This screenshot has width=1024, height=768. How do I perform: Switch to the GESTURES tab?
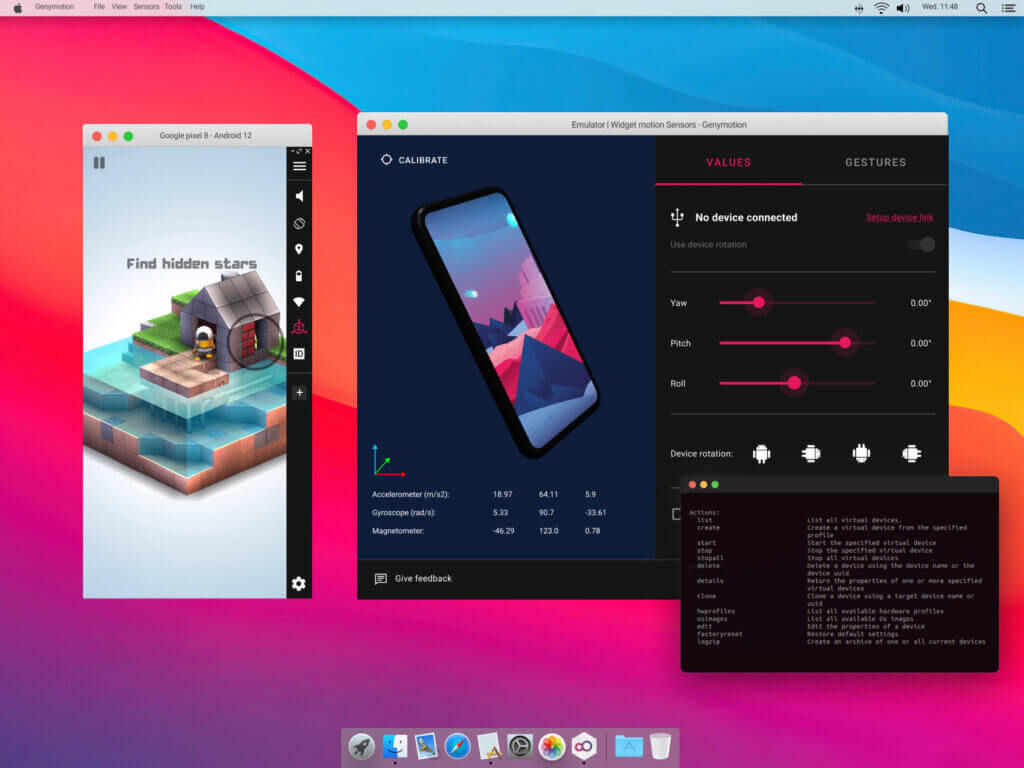click(x=875, y=162)
